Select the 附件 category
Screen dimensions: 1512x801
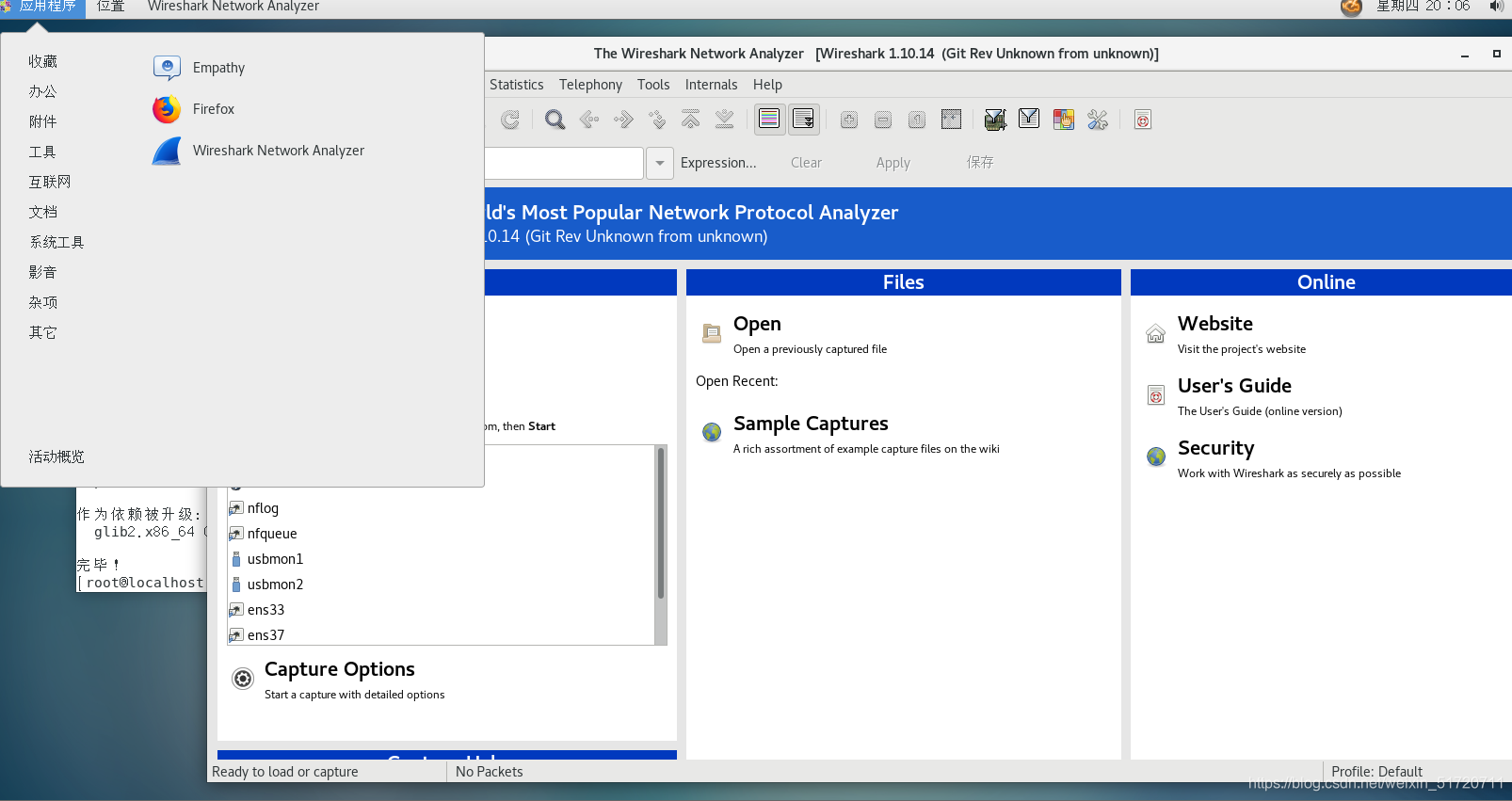tap(42, 121)
